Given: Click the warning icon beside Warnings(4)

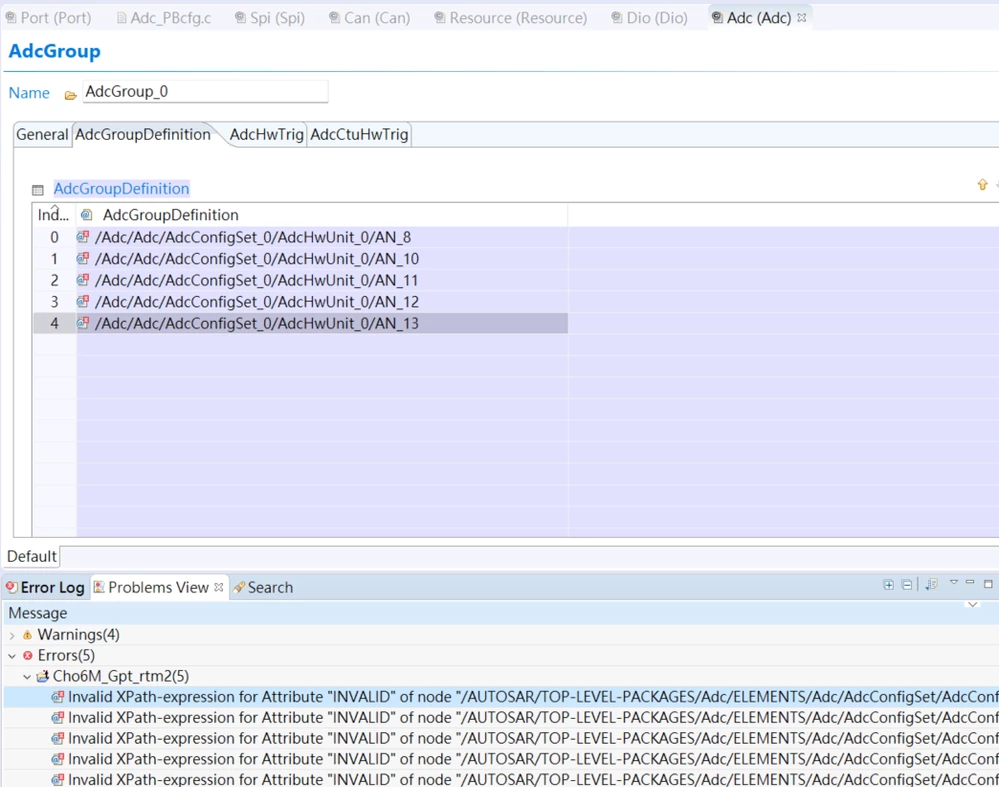Looking at the screenshot, I should pyautogui.click(x=27, y=635).
